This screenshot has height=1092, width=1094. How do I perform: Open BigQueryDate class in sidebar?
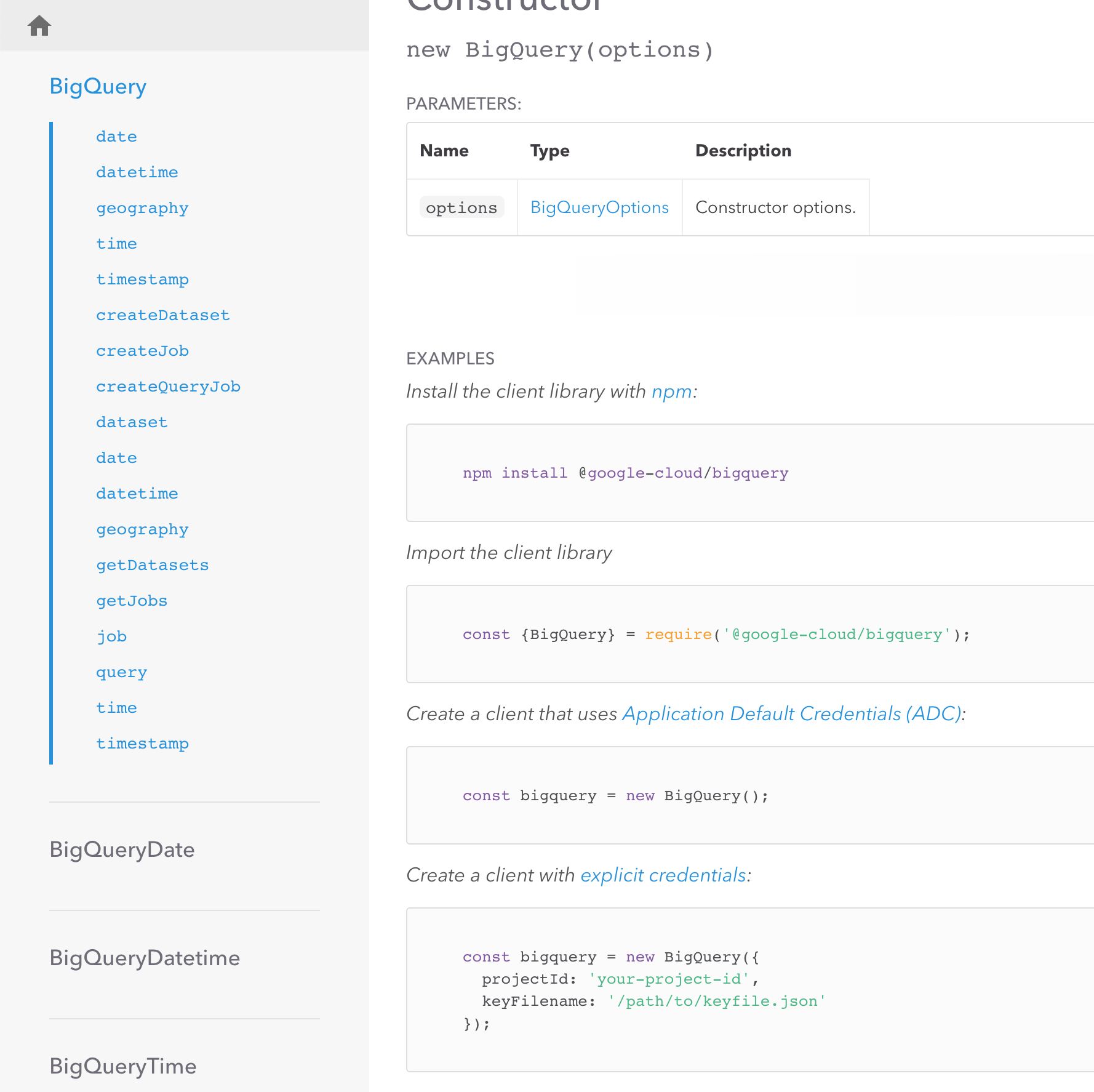click(122, 849)
